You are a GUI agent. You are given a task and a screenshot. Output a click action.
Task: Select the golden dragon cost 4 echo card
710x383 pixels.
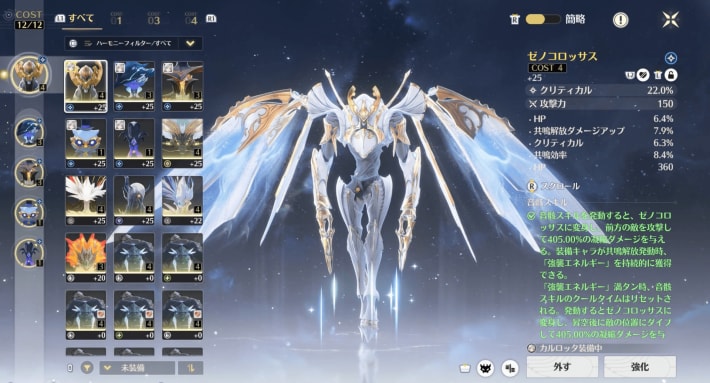[182, 143]
